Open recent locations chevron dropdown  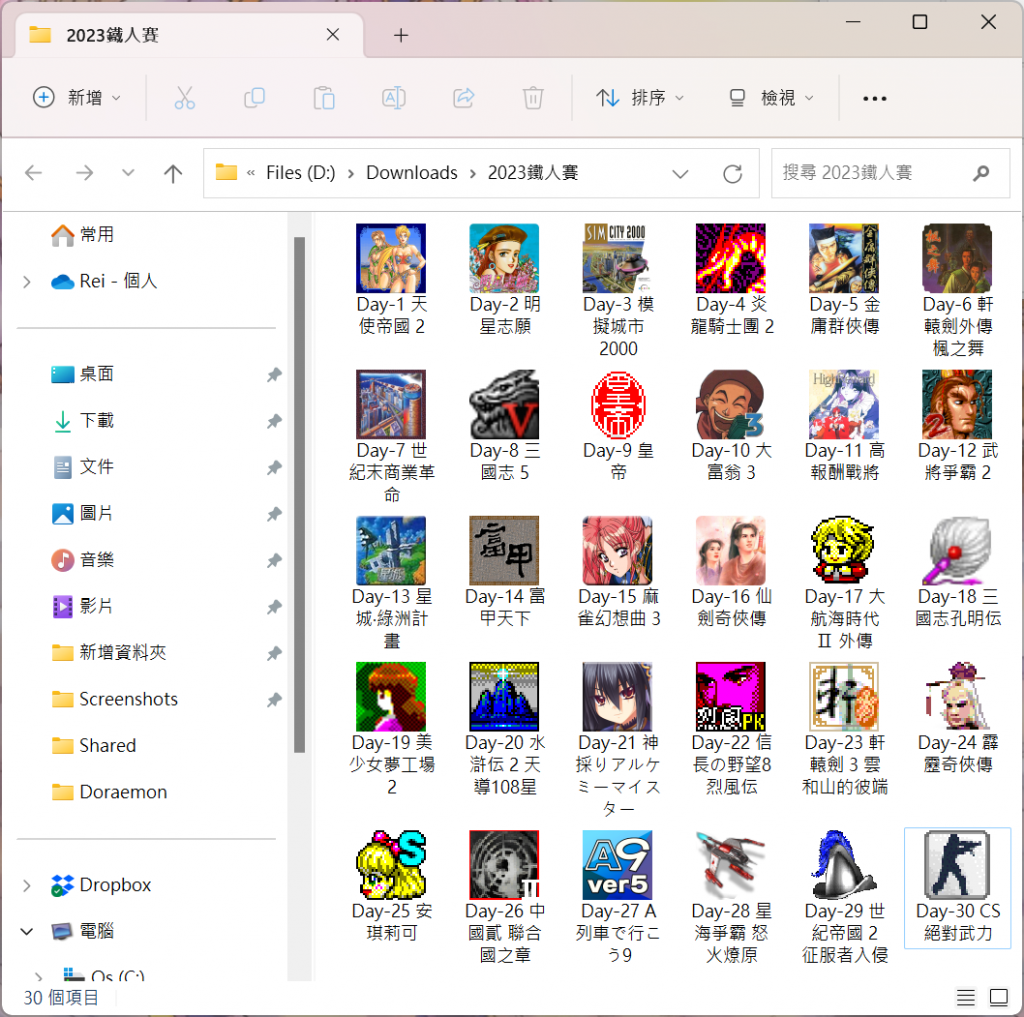click(x=128, y=173)
